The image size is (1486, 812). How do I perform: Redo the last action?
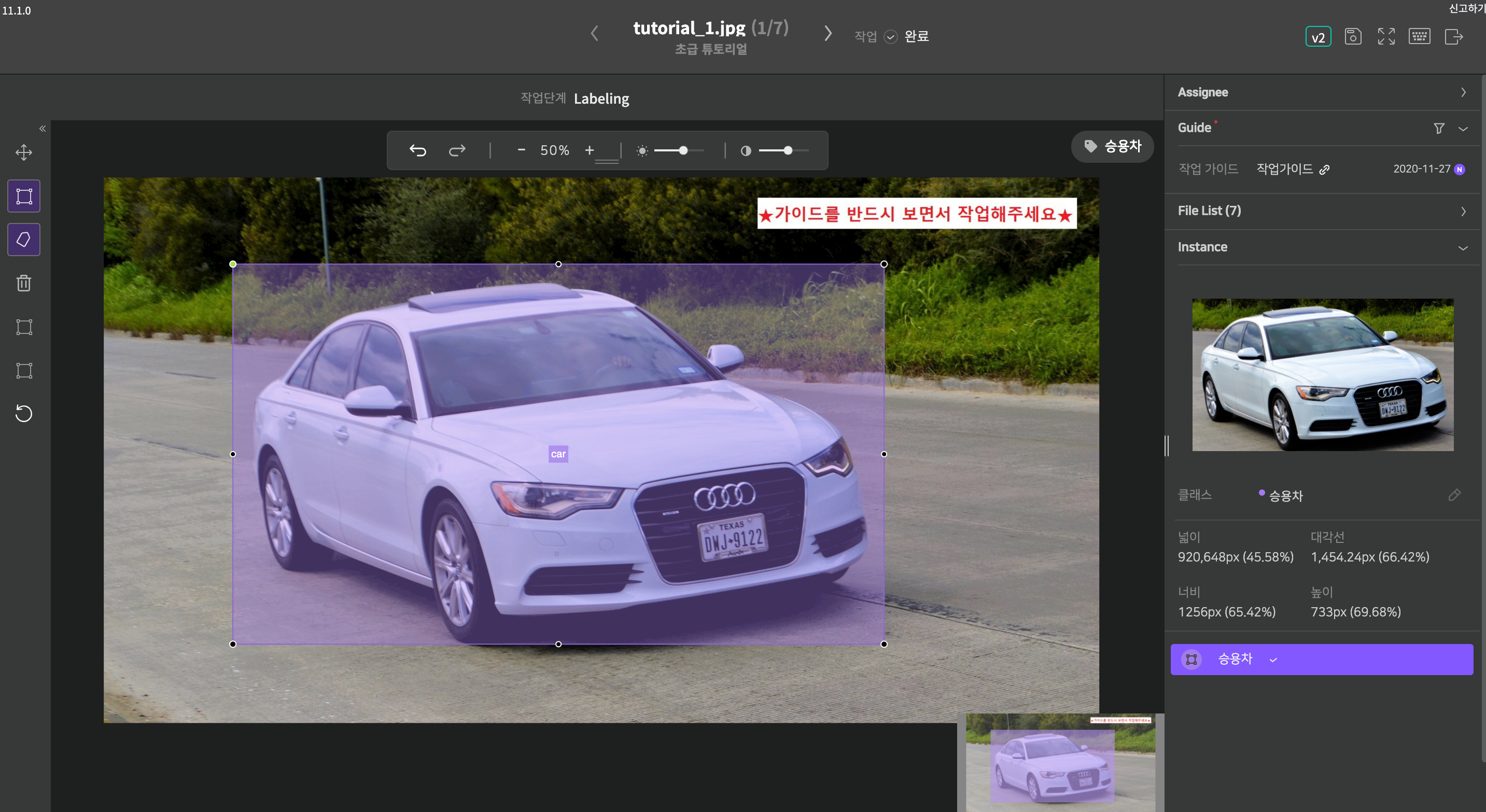(457, 150)
